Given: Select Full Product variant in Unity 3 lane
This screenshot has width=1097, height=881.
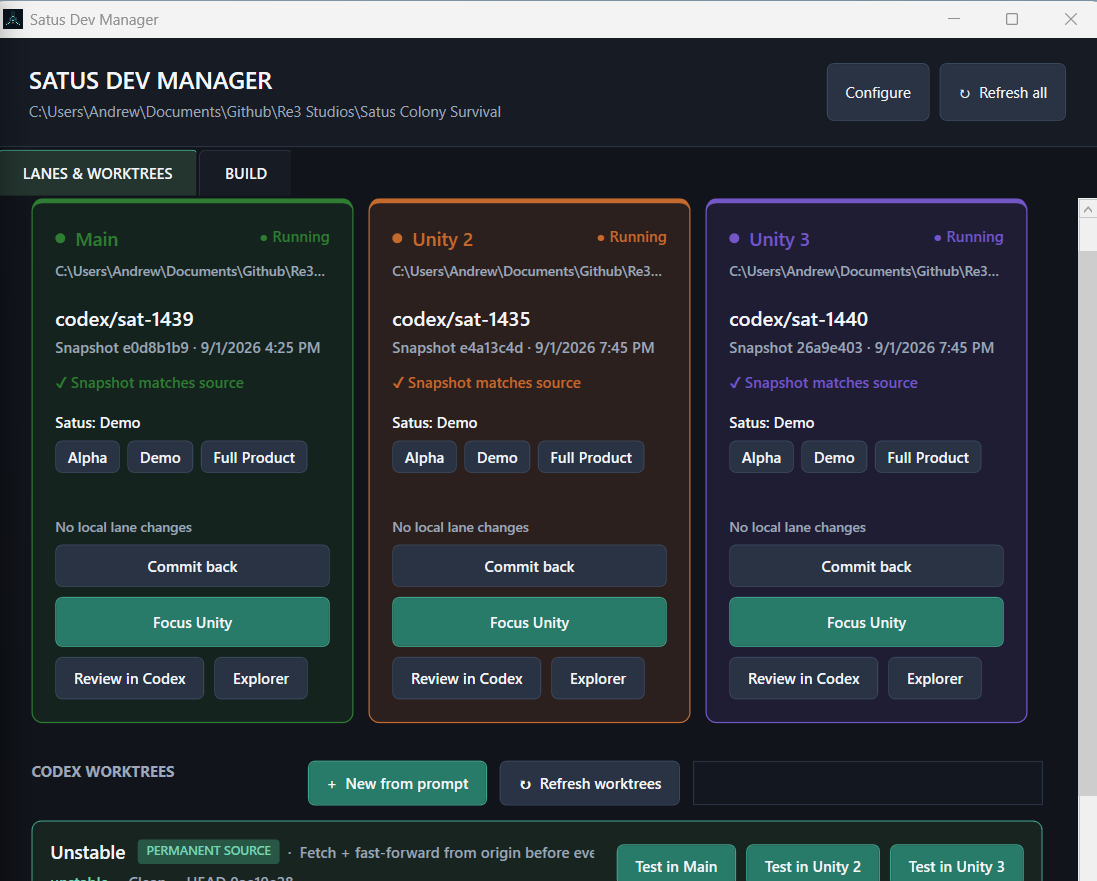Looking at the screenshot, I should coord(928,458).
